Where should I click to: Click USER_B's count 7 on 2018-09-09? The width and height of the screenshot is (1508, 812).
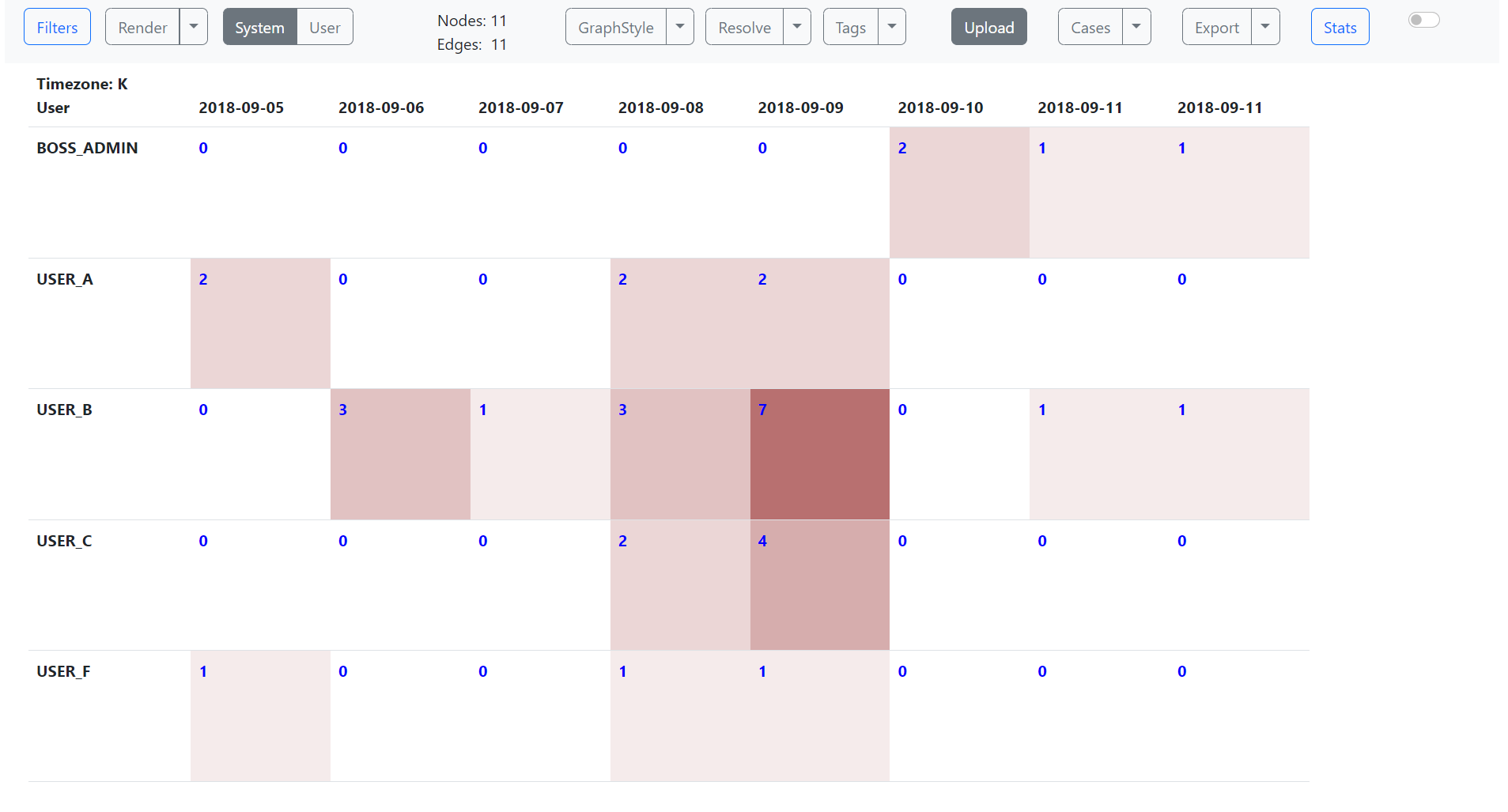[762, 410]
